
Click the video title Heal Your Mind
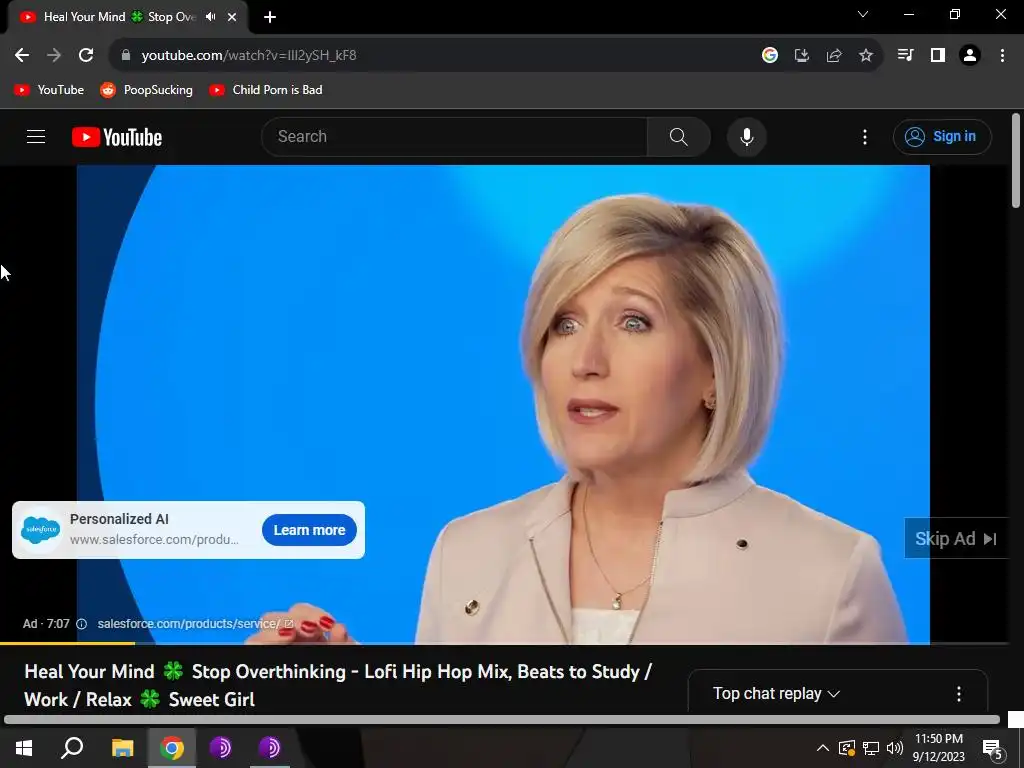pos(338,685)
